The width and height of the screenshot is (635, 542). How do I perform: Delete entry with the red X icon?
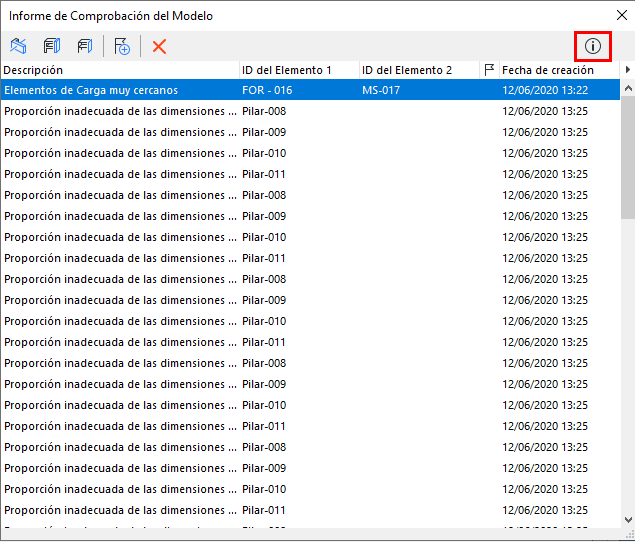click(x=159, y=46)
